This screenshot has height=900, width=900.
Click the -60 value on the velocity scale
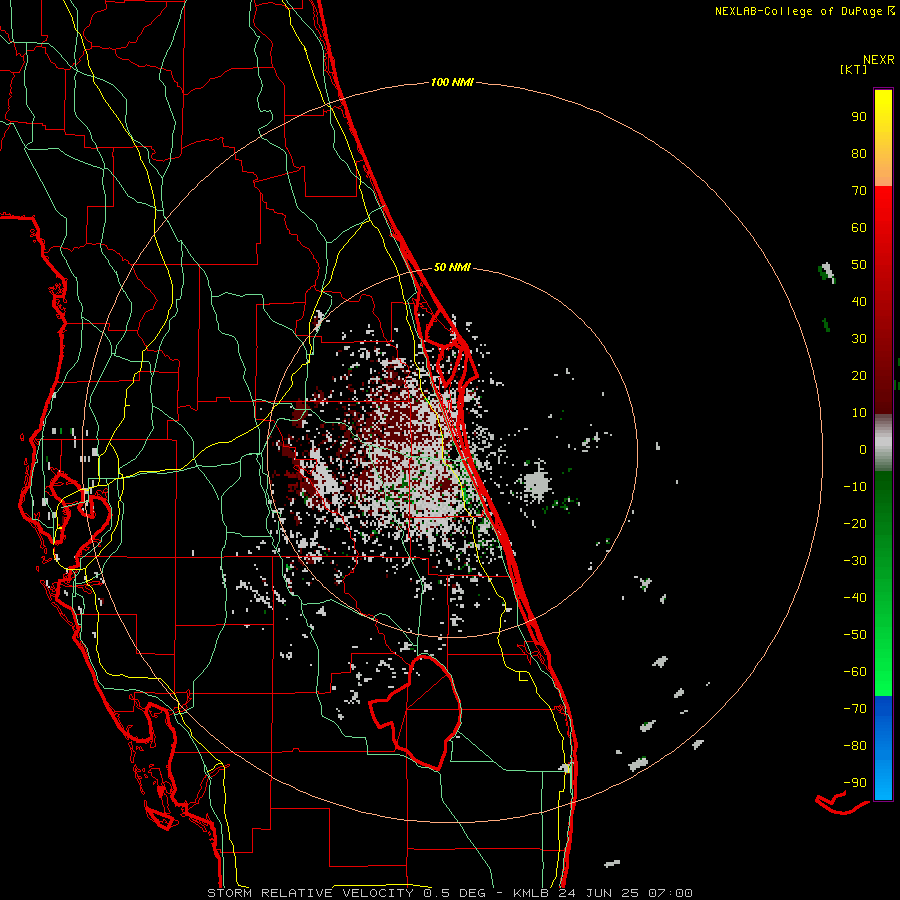tap(855, 672)
